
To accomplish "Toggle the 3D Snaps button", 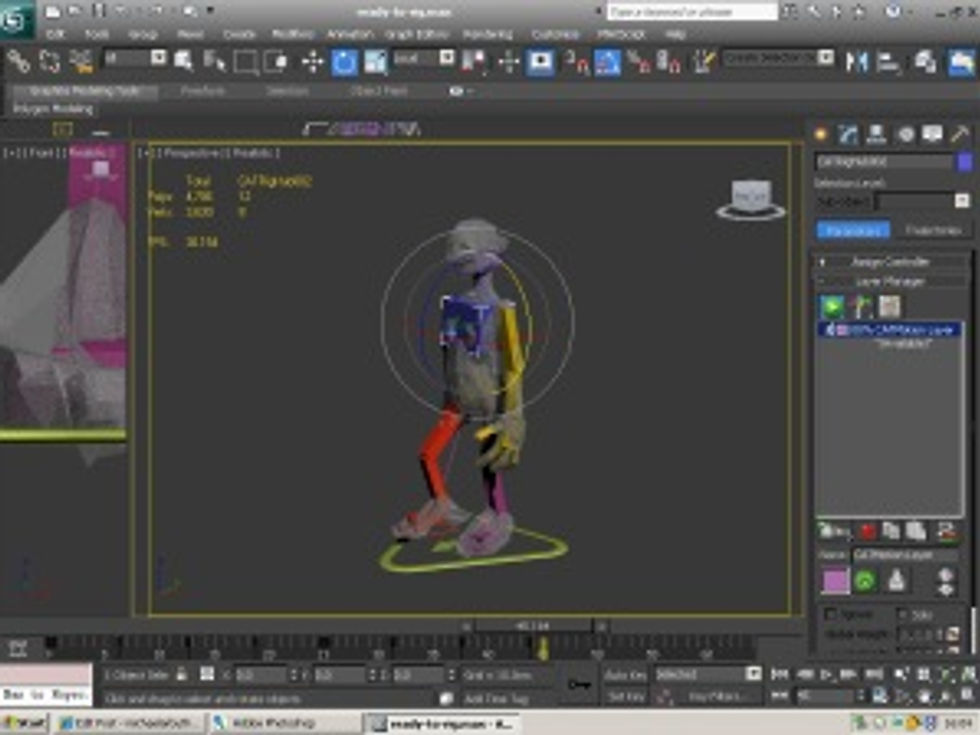I will pyautogui.click(x=577, y=61).
